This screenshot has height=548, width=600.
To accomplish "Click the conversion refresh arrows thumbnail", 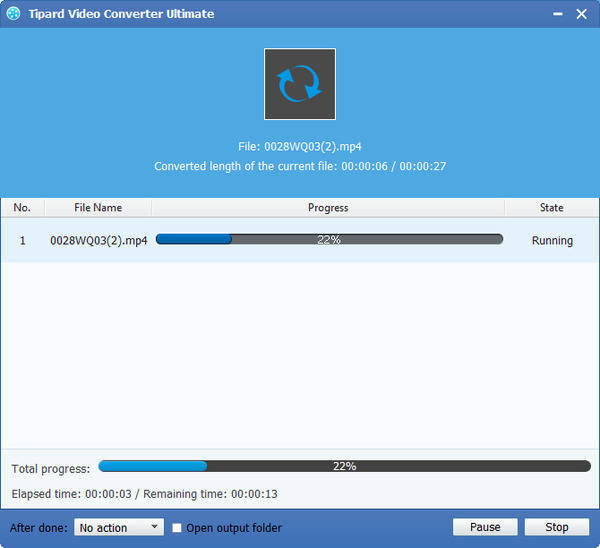I will pyautogui.click(x=300, y=84).
